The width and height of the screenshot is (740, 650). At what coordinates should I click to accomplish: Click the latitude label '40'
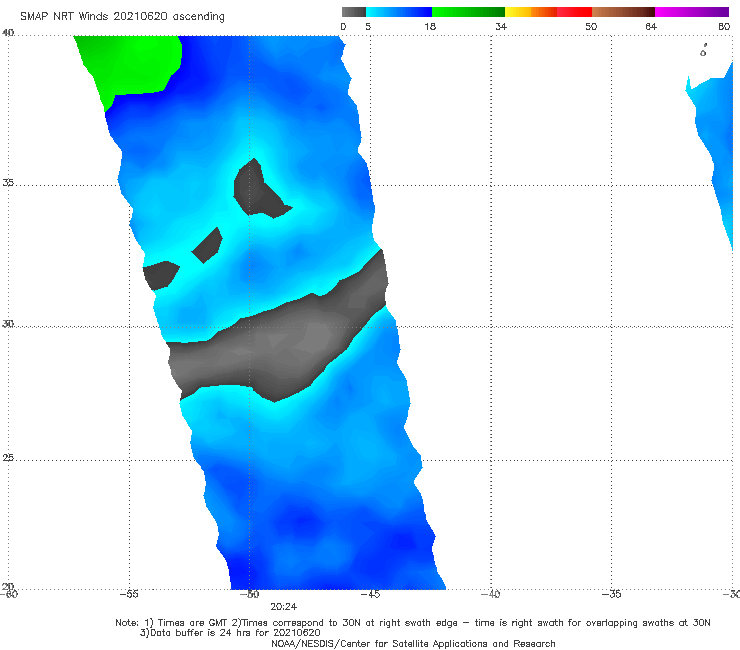coord(8,33)
